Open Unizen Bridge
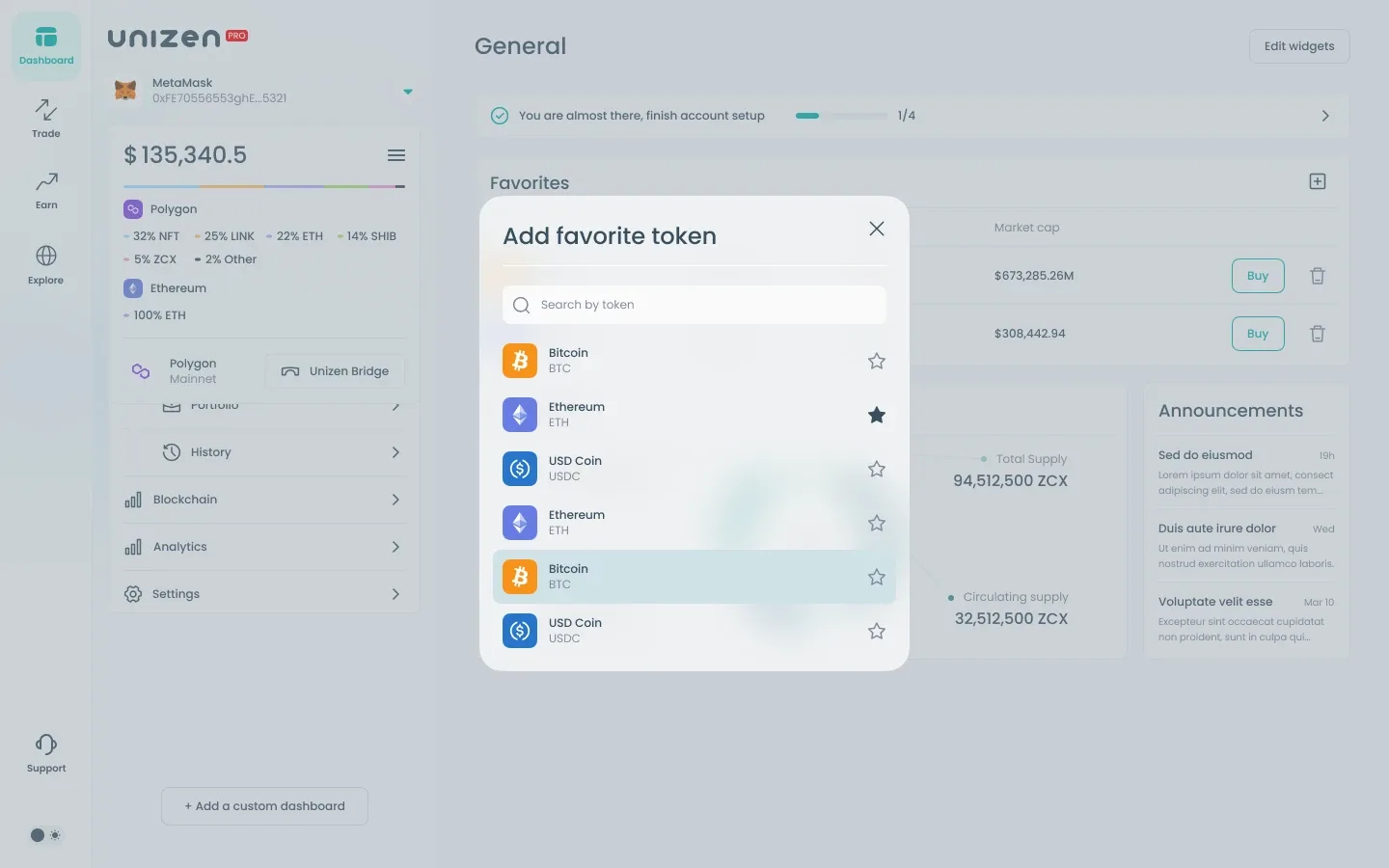Image resolution: width=1389 pixels, height=868 pixels. click(x=335, y=371)
